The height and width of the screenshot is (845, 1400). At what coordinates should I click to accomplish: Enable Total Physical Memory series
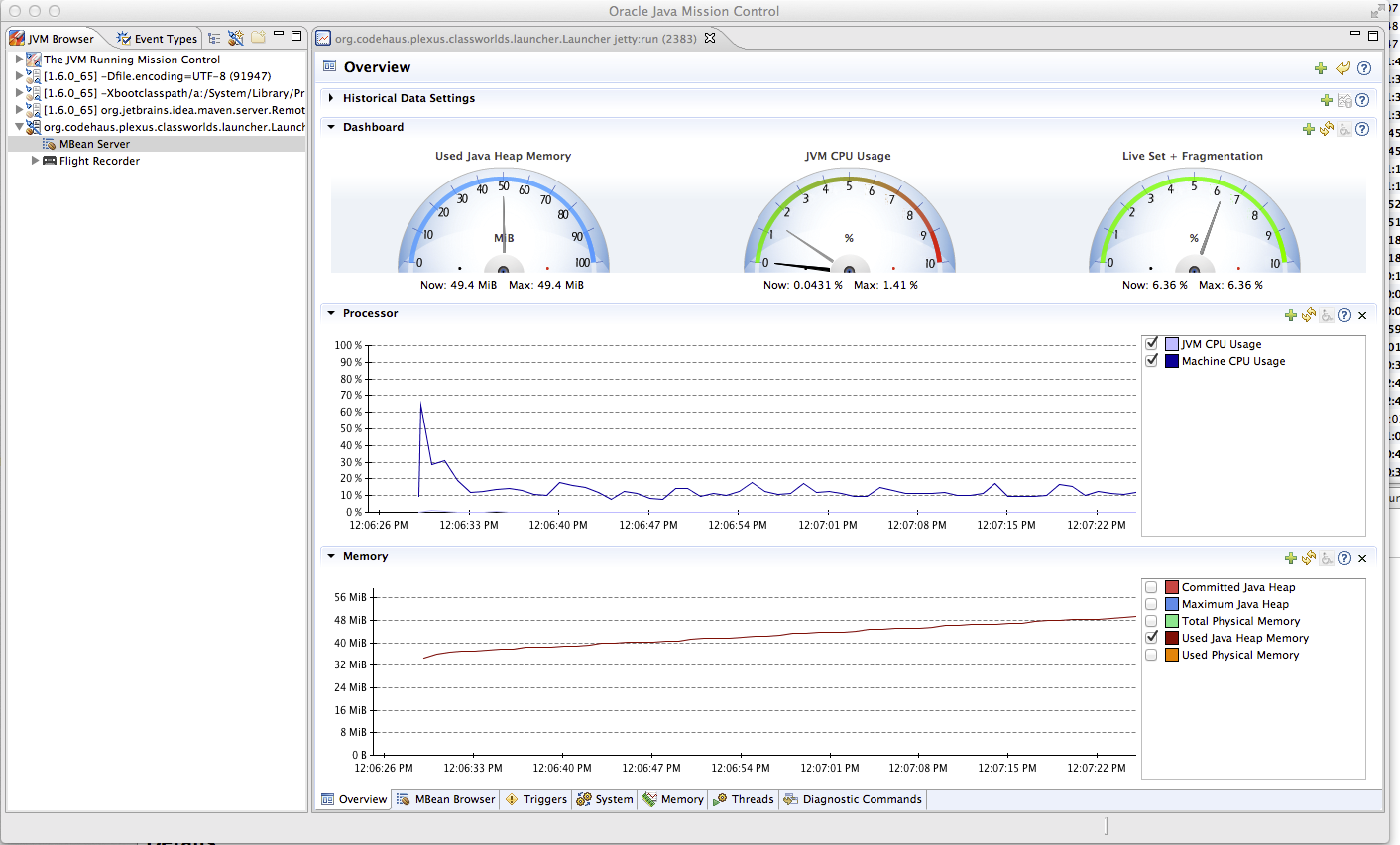click(1151, 621)
